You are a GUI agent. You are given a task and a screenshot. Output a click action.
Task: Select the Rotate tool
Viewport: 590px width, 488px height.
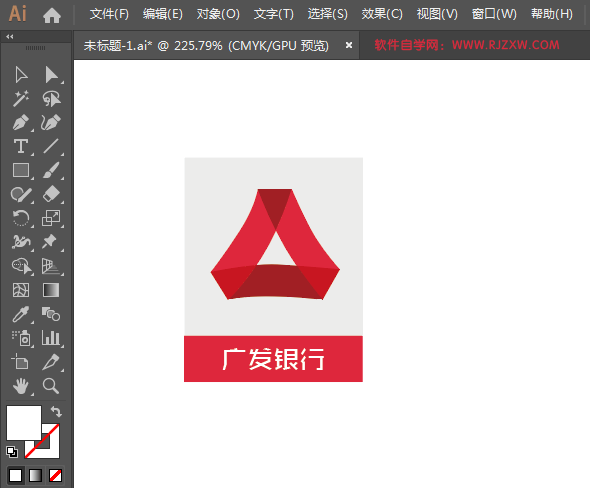(x=21, y=218)
